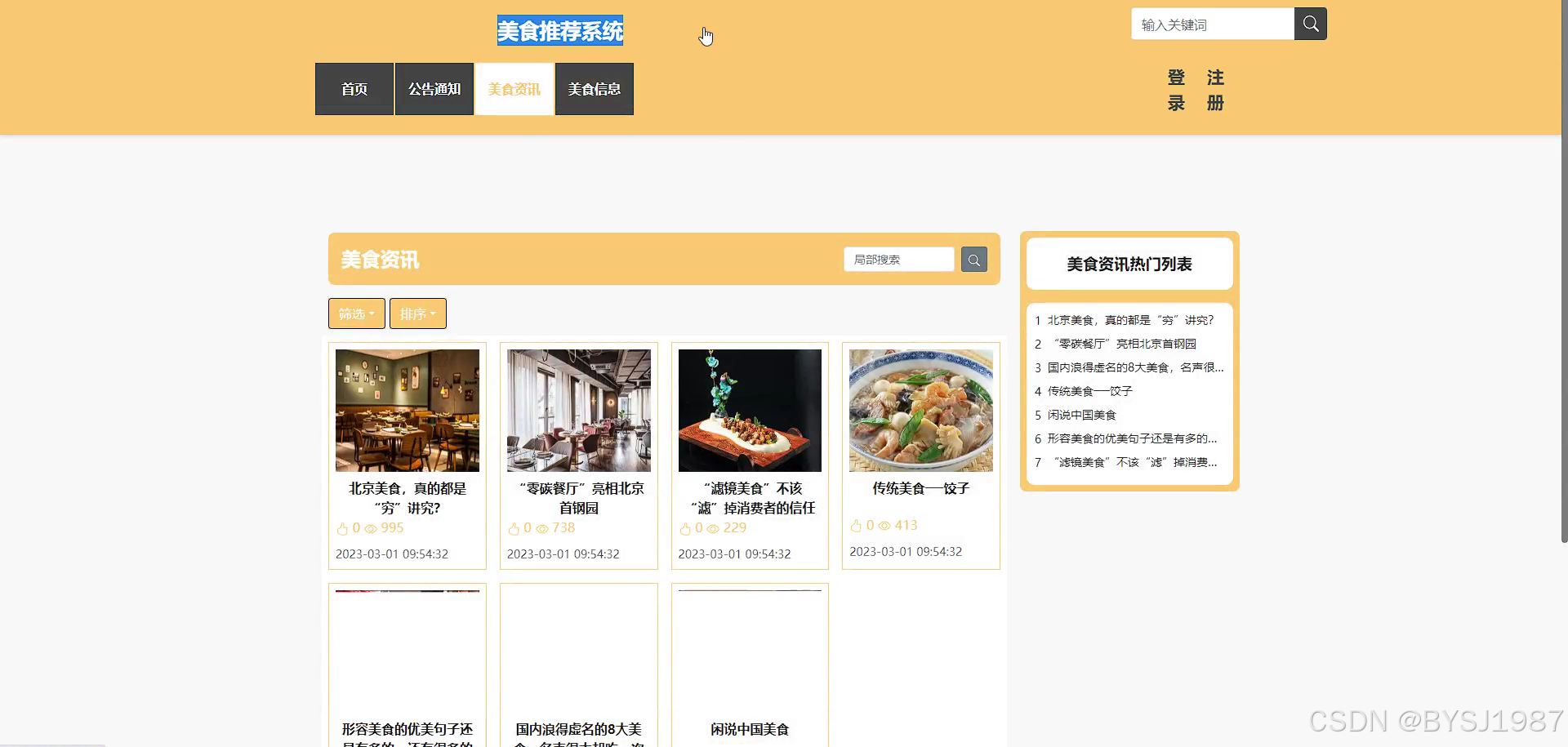Viewport: 1568px width, 747px height.
Task: Click thumbs-up icon on 滤镜美食 card
Action: click(x=685, y=529)
